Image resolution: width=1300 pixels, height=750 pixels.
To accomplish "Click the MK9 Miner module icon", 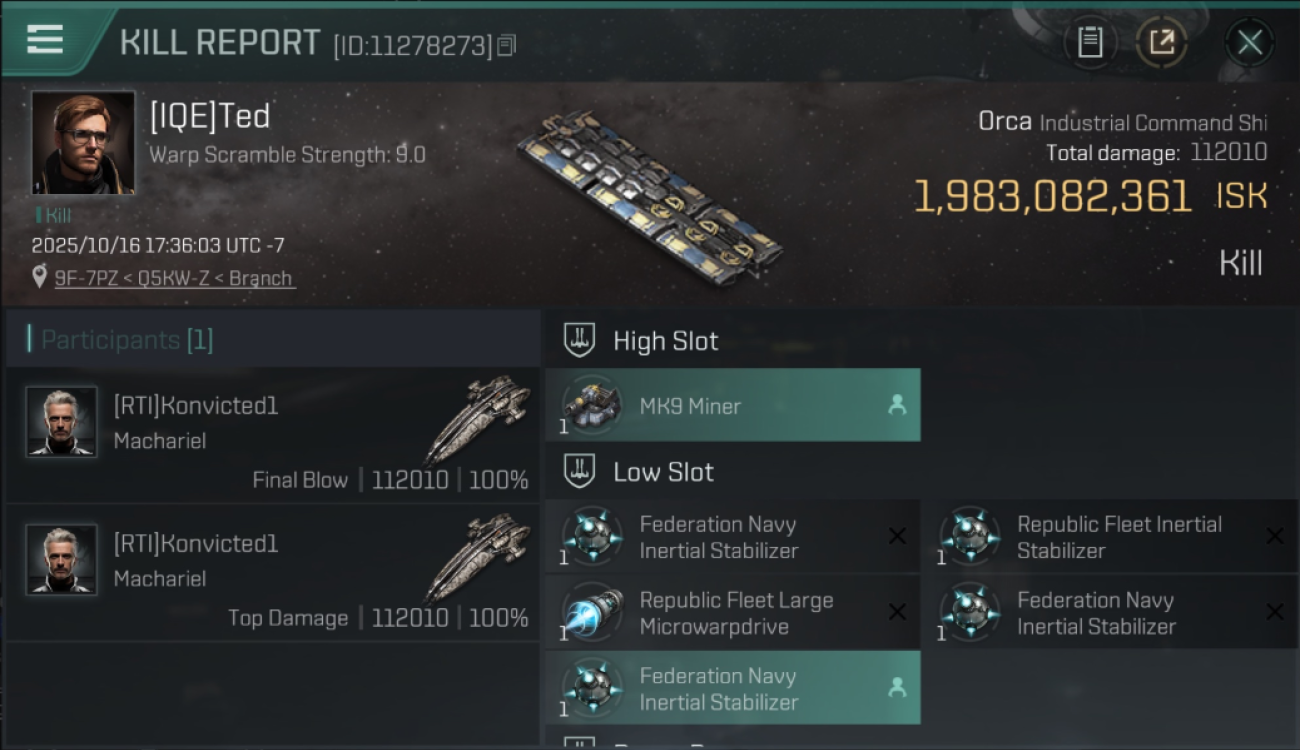I will pyautogui.click(x=592, y=405).
